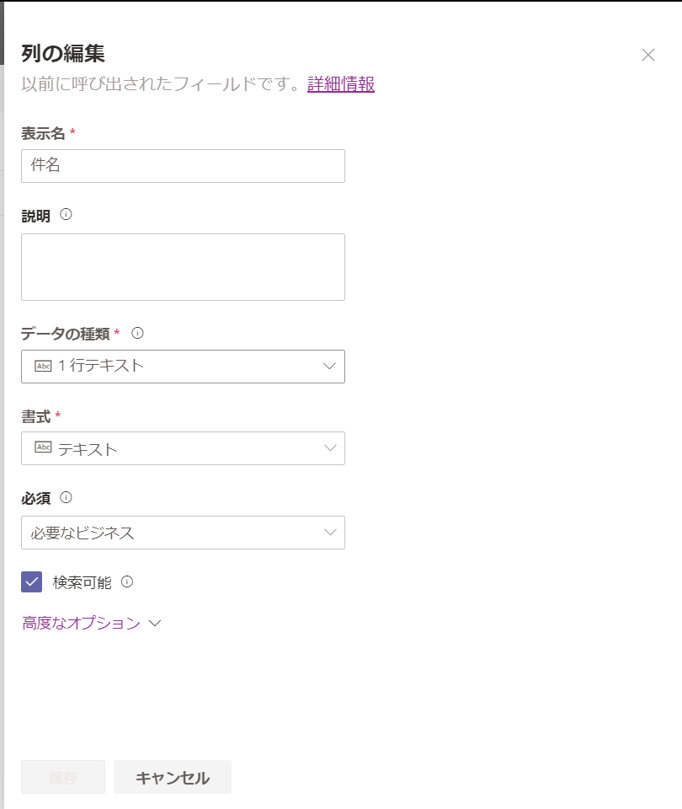Open the データの種類 dropdown
Screen dimensions: 682x809
(x=183, y=366)
